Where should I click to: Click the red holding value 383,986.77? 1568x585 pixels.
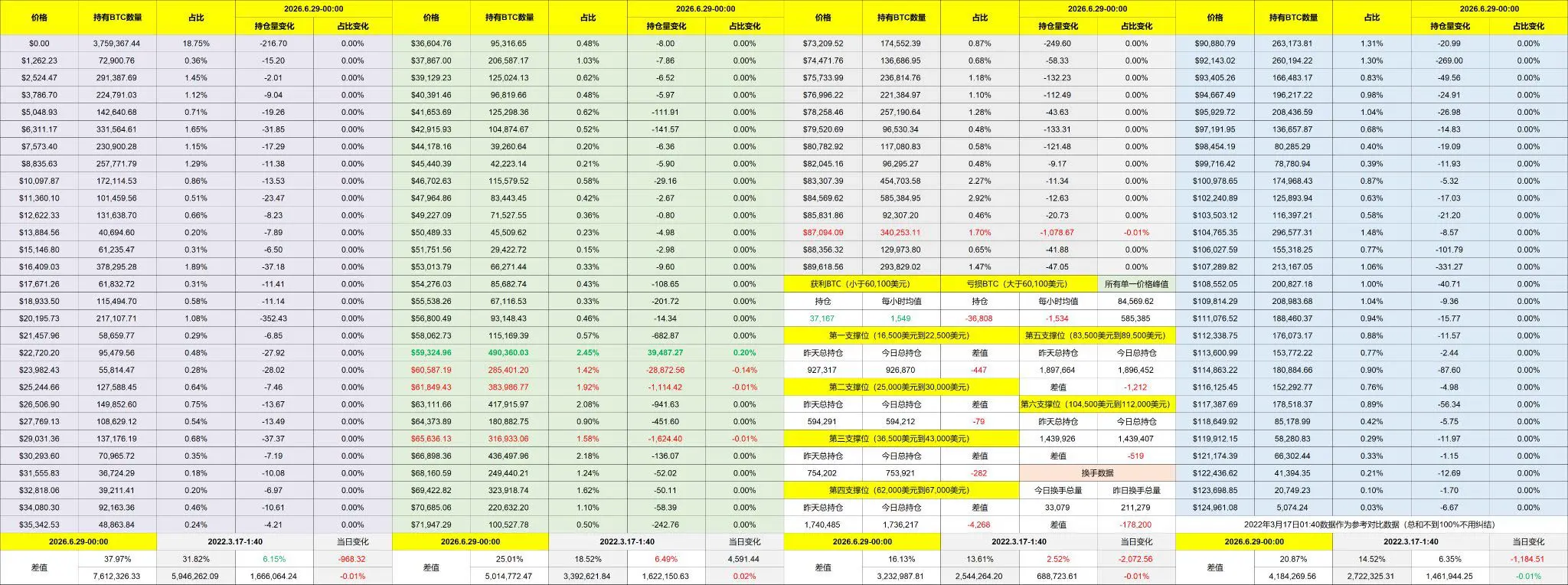pyautogui.click(x=509, y=387)
